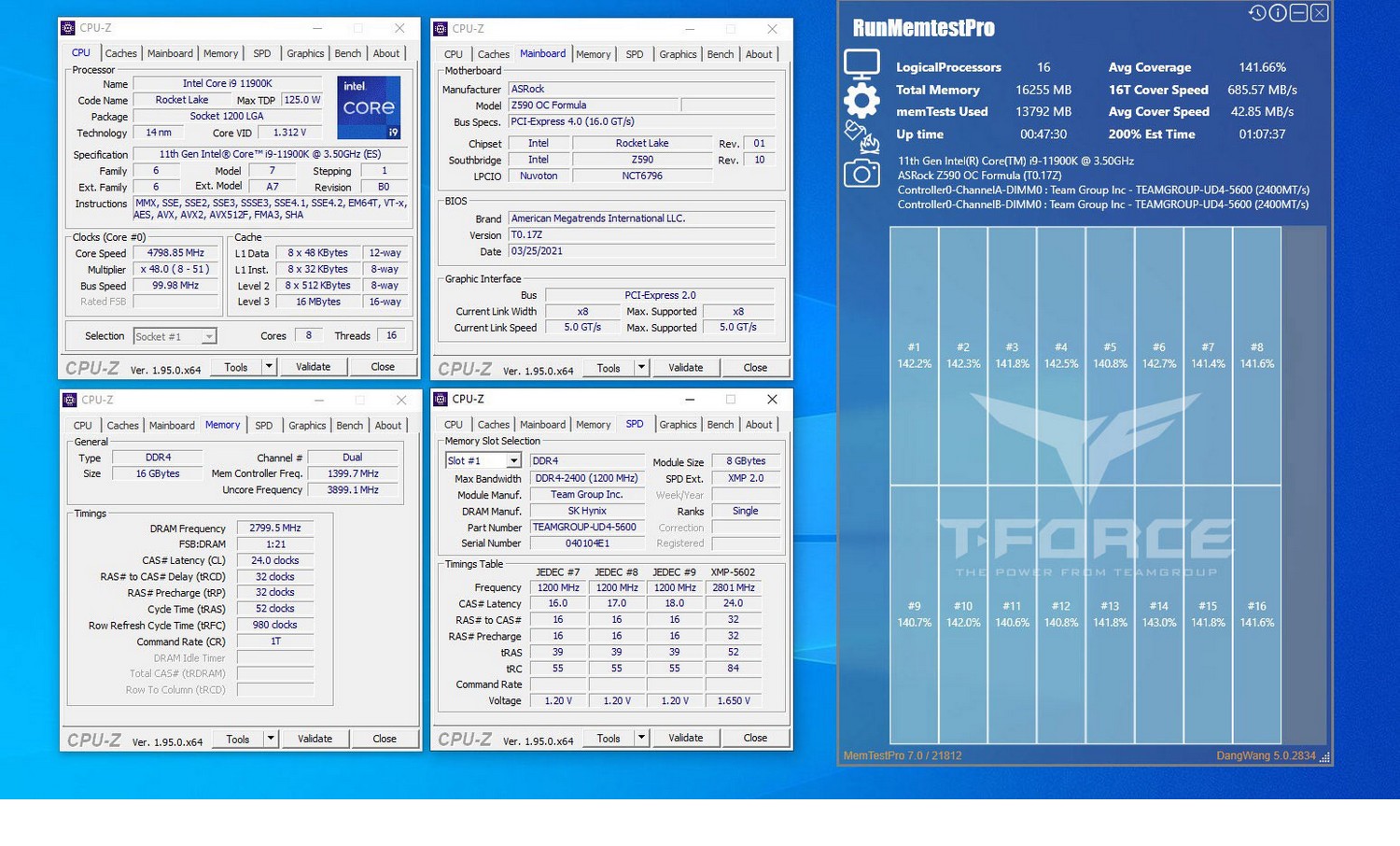Click Tools button in the CPU window
Image resolution: width=1400 pixels, height=846 pixels.
236,367
